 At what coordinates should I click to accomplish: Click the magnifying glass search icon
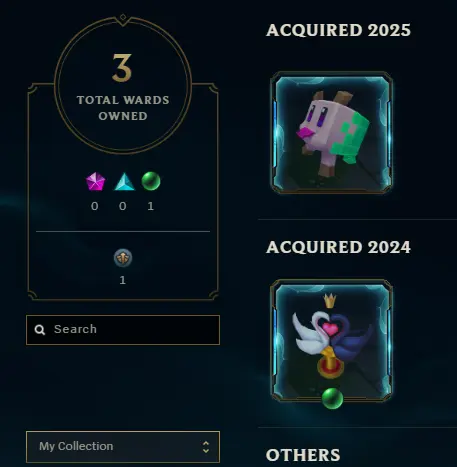(x=40, y=330)
